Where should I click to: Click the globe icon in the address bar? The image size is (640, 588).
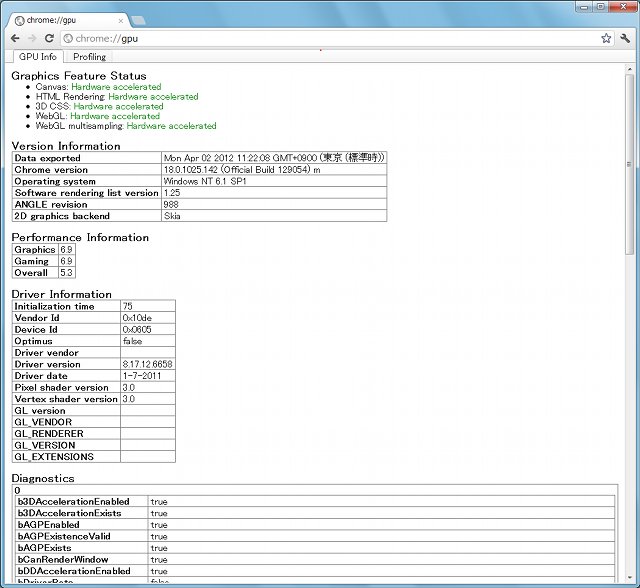[68, 38]
